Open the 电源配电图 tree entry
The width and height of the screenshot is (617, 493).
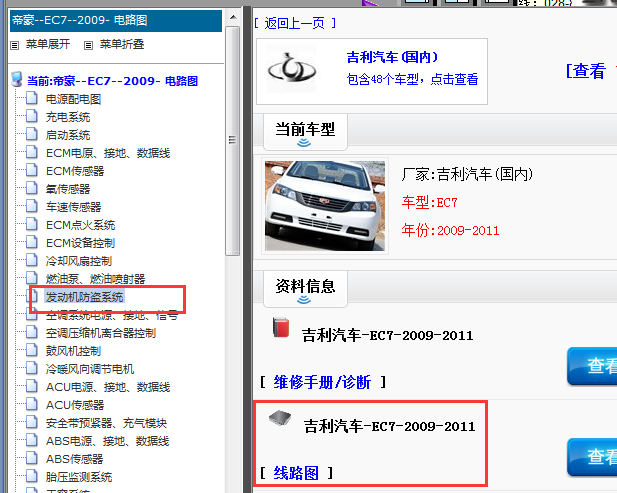tap(74, 99)
